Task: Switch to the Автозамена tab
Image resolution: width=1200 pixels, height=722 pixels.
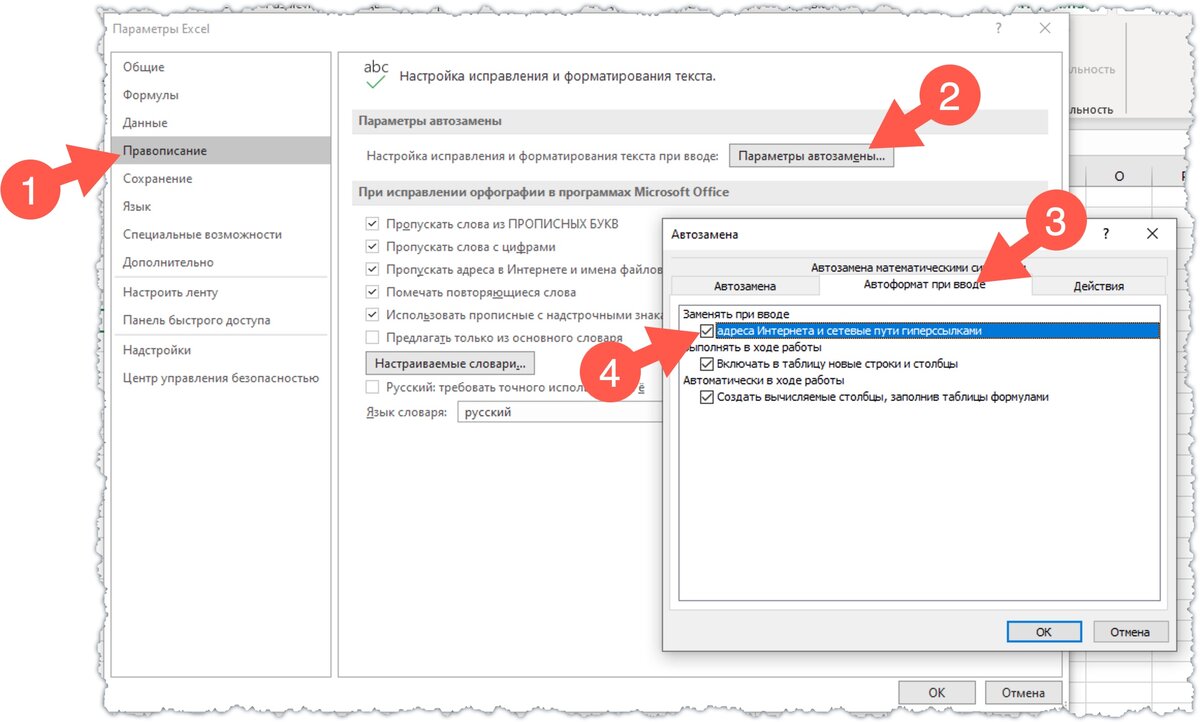Action: point(744,286)
